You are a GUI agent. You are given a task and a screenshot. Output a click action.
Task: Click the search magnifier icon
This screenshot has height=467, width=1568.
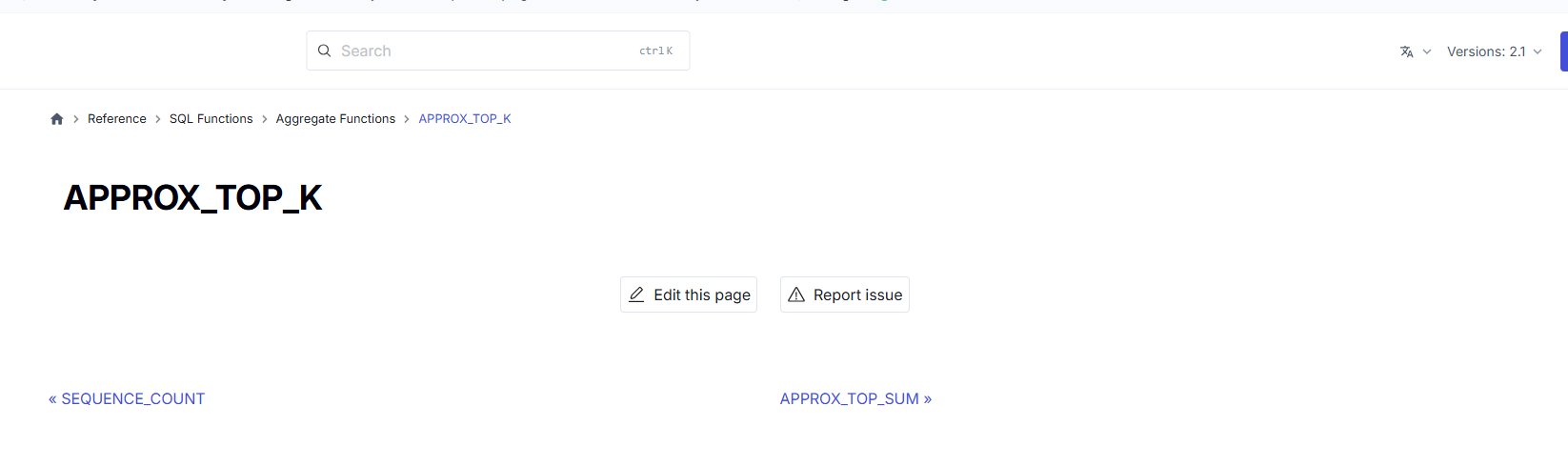(x=324, y=51)
